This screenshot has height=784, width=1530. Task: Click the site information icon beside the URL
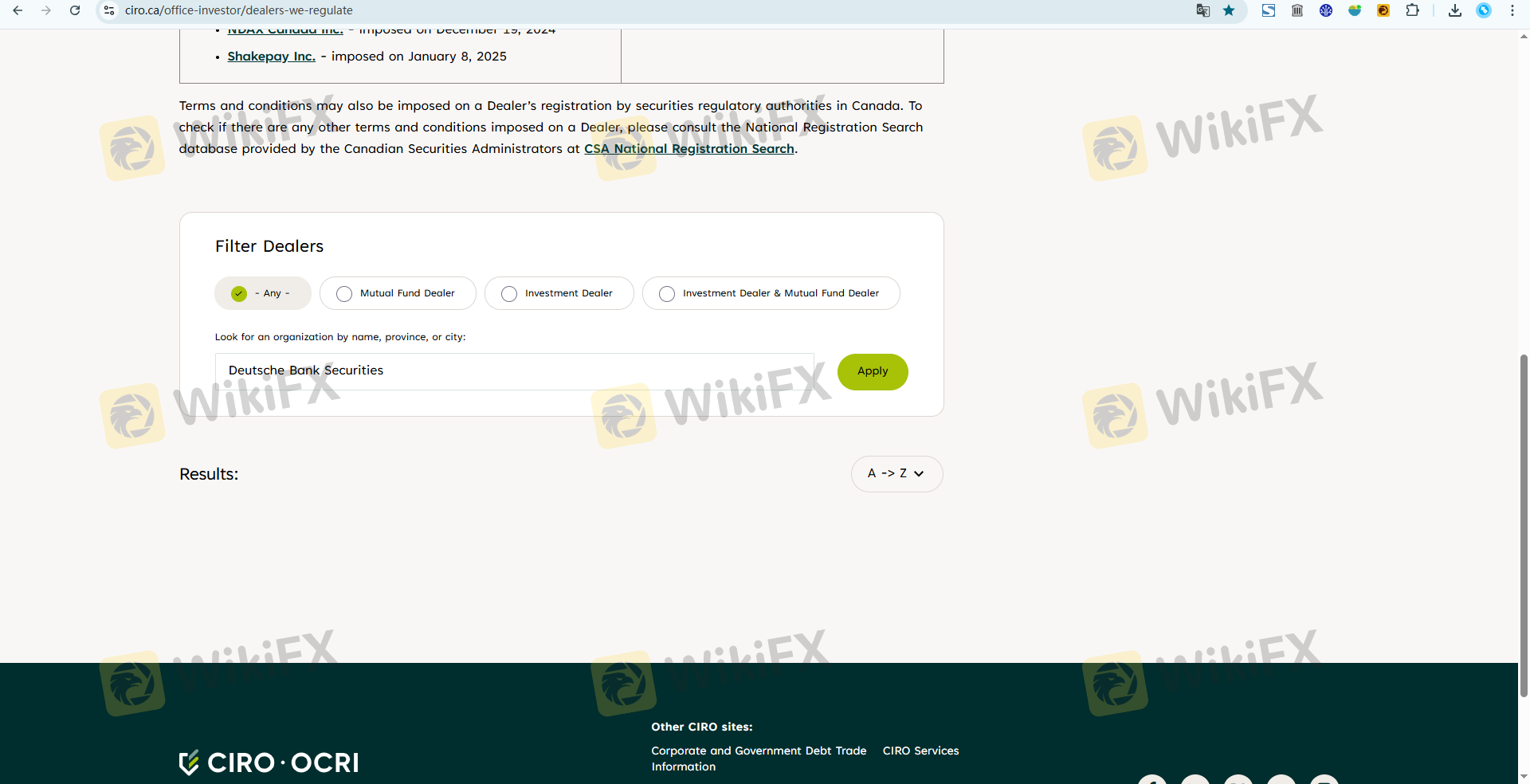click(x=109, y=10)
